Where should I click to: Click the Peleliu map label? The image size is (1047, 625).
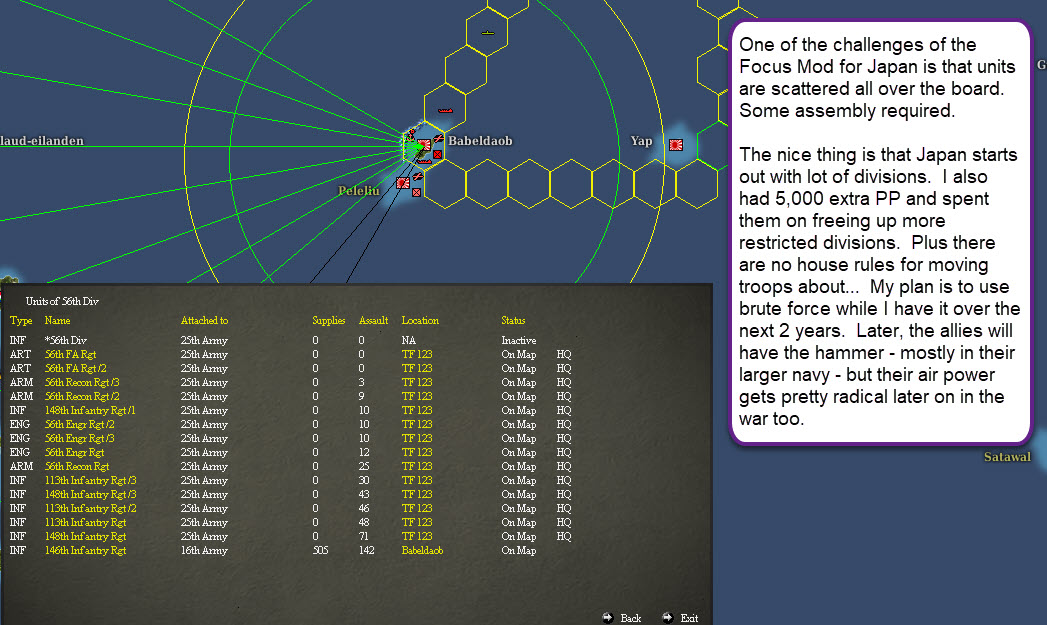(359, 191)
